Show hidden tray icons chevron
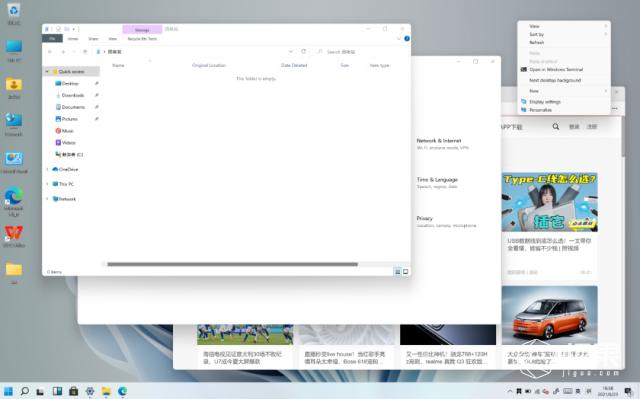The width and height of the screenshot is (640, 399). 510,391
